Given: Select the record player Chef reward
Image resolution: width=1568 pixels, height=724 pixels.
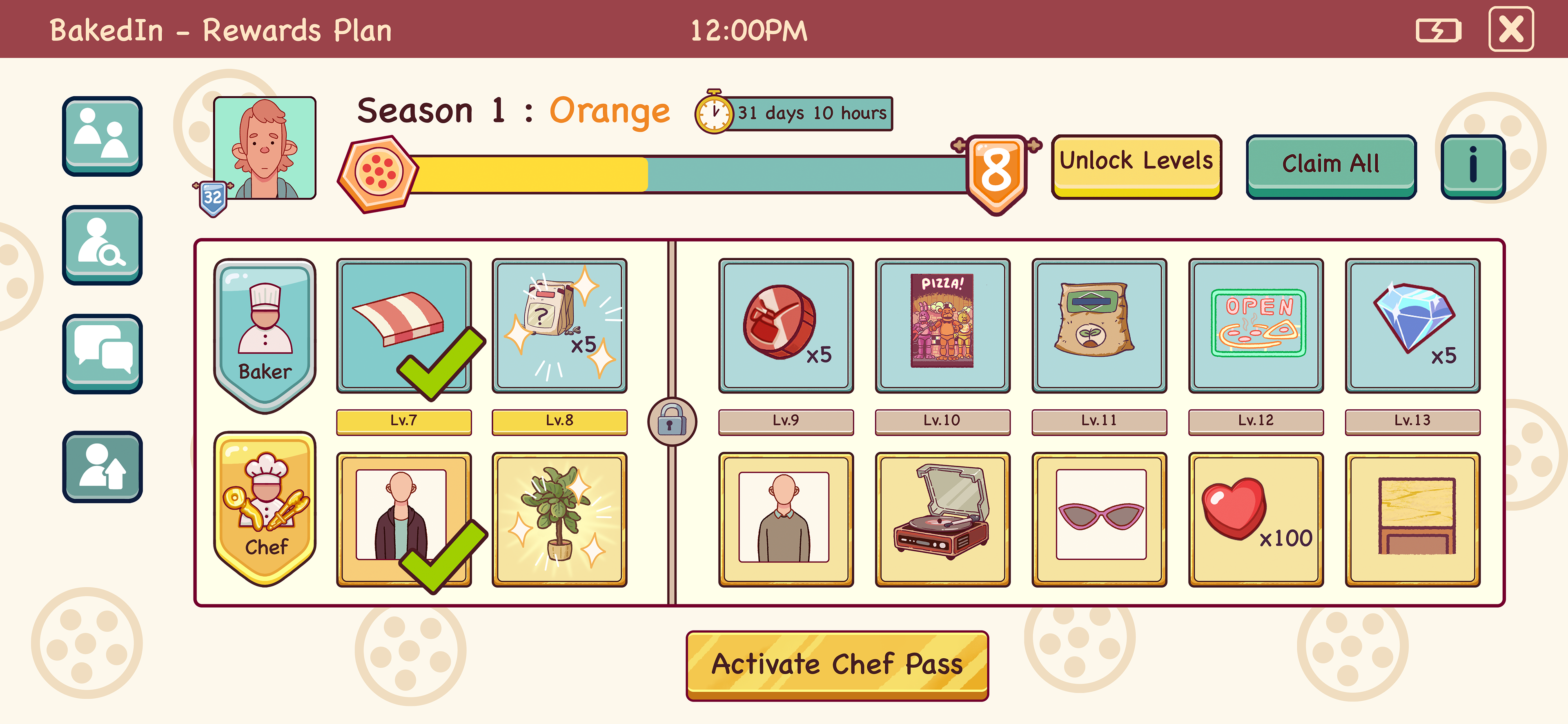Looking at the screenshot, I should pos(942,519).
